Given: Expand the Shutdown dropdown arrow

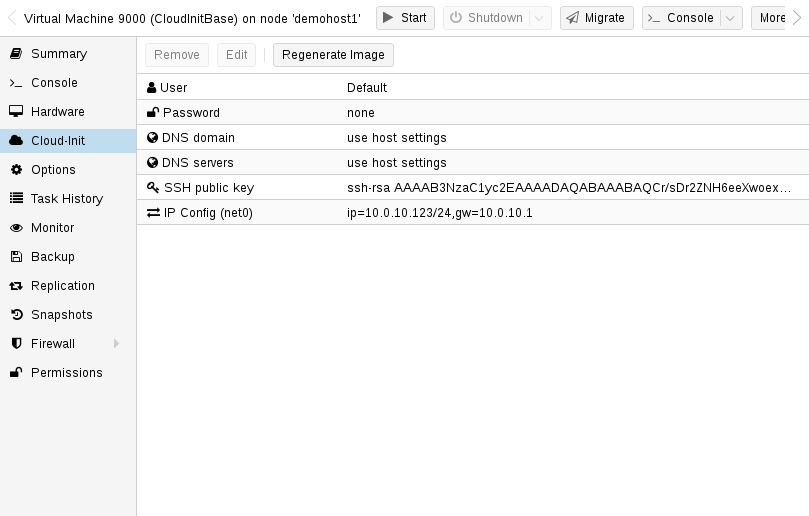Looking at the screenshot, I should click(539, 18).
